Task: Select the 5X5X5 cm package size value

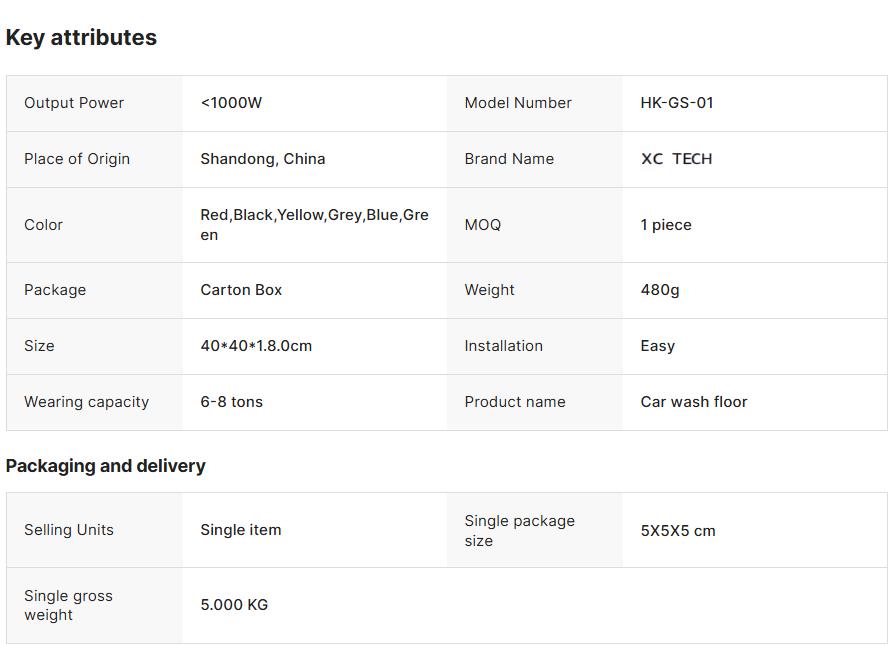Action: (678, 531)
